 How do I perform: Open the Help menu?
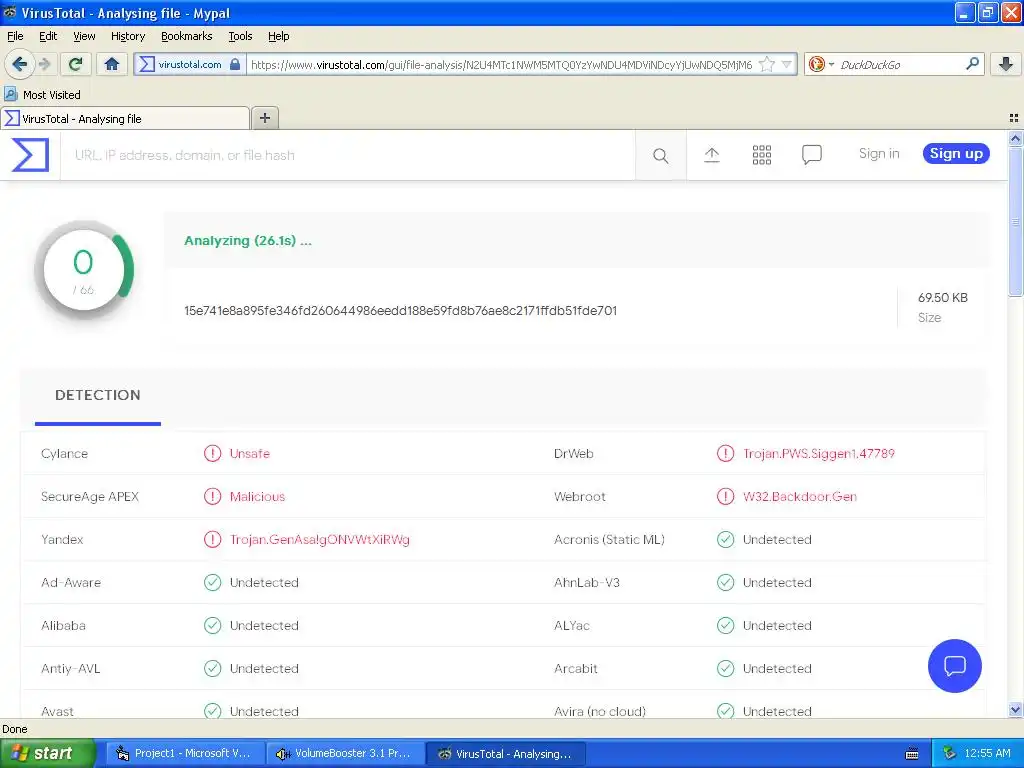(278, 36)
